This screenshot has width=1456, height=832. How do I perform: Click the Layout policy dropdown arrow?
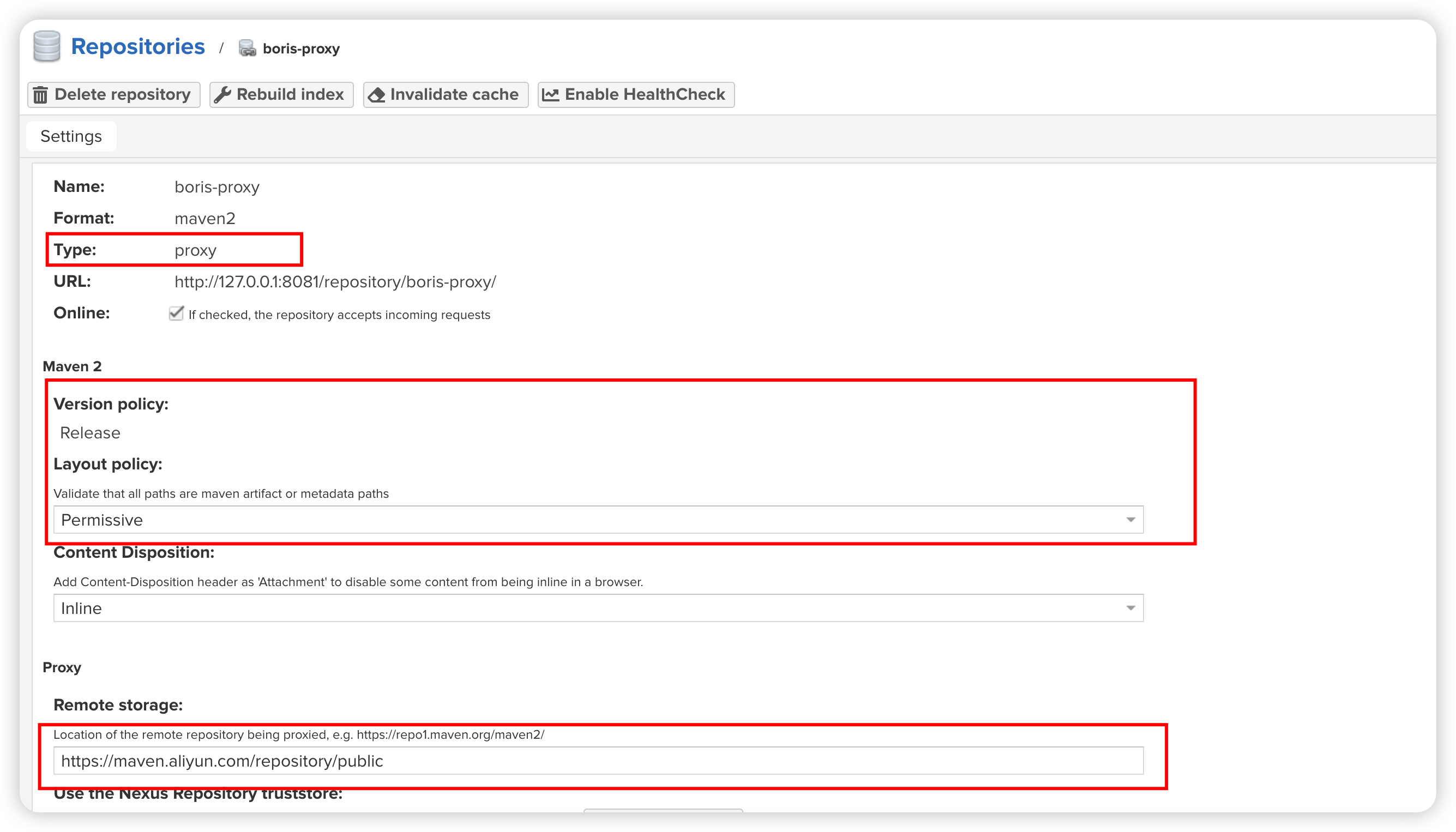pos(1130,520)
